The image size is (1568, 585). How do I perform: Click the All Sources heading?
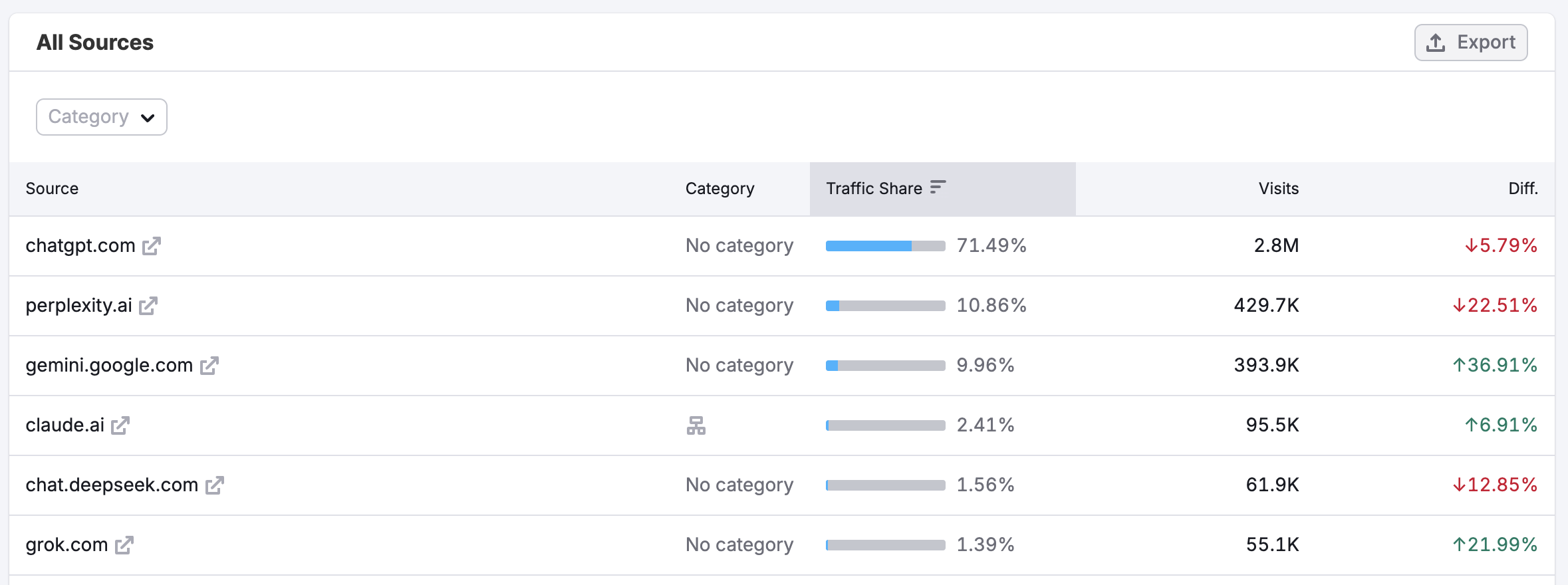pyautogui.click(x=95, y=42)
